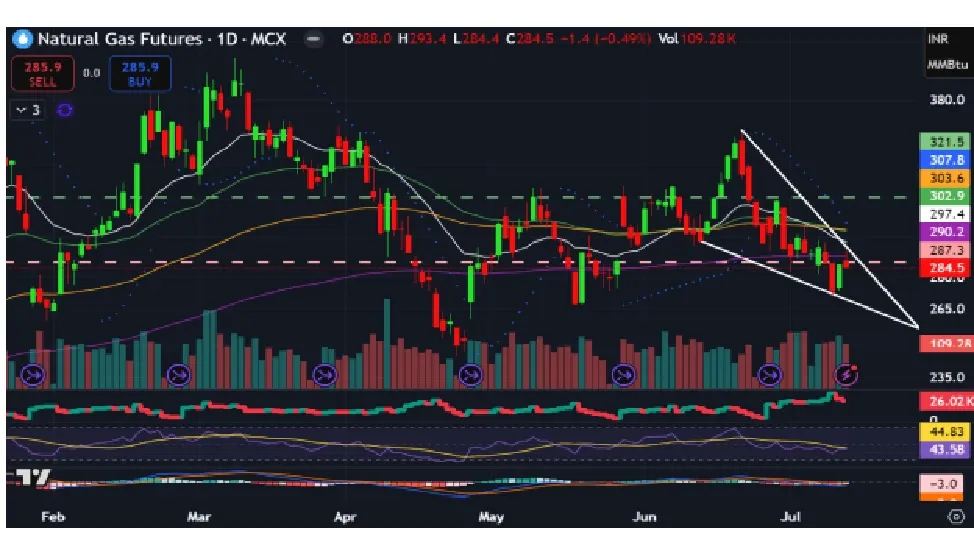
Task: Click the purple 290.2 price label
Action: tap(944, 232)
